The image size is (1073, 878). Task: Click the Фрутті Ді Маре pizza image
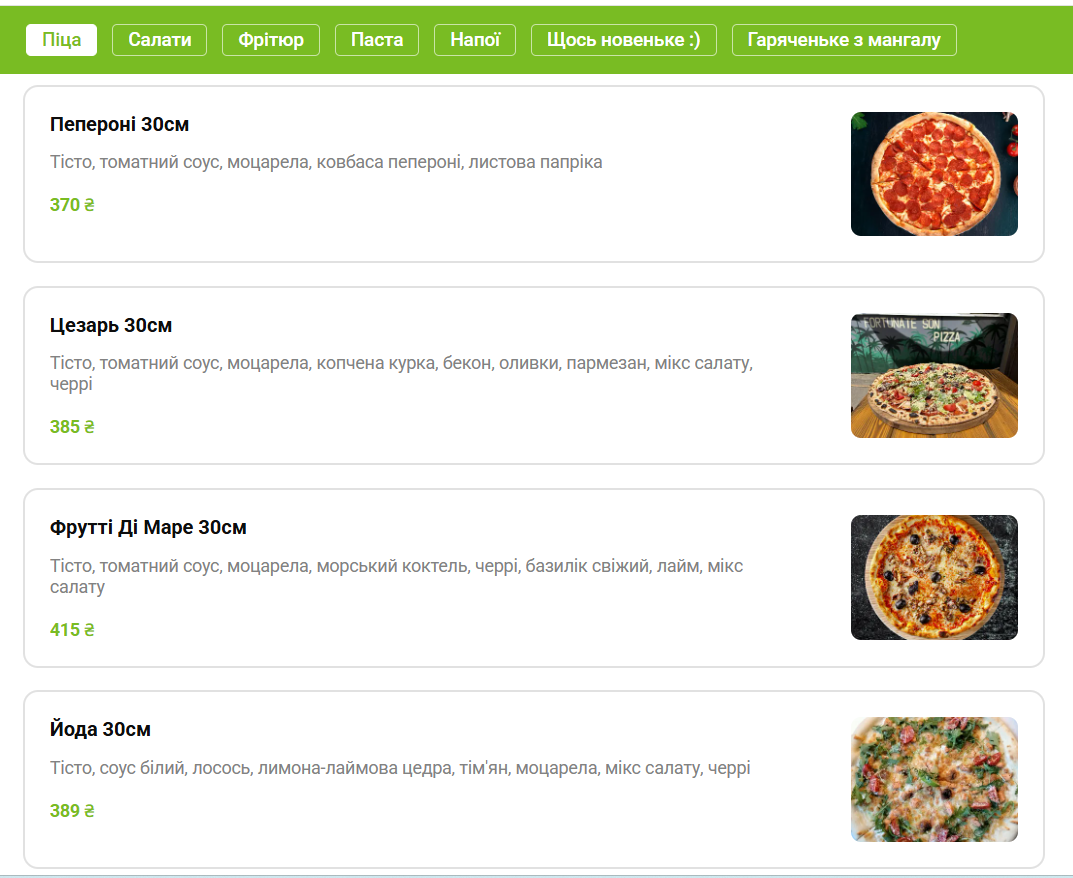click(933, 577)
